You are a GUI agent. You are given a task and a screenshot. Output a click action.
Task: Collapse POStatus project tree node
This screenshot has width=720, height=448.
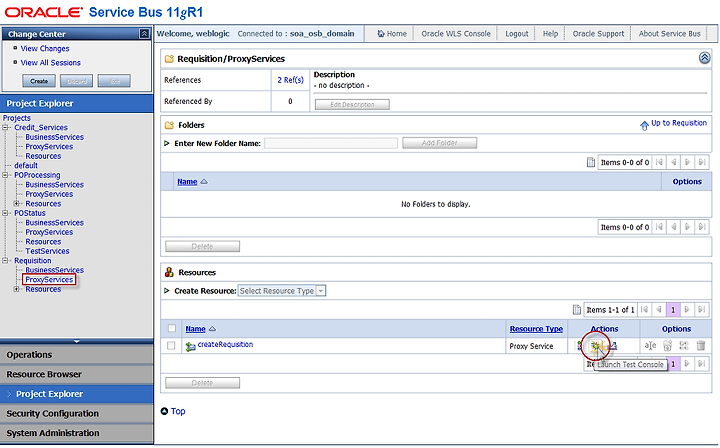click(5, 213)
